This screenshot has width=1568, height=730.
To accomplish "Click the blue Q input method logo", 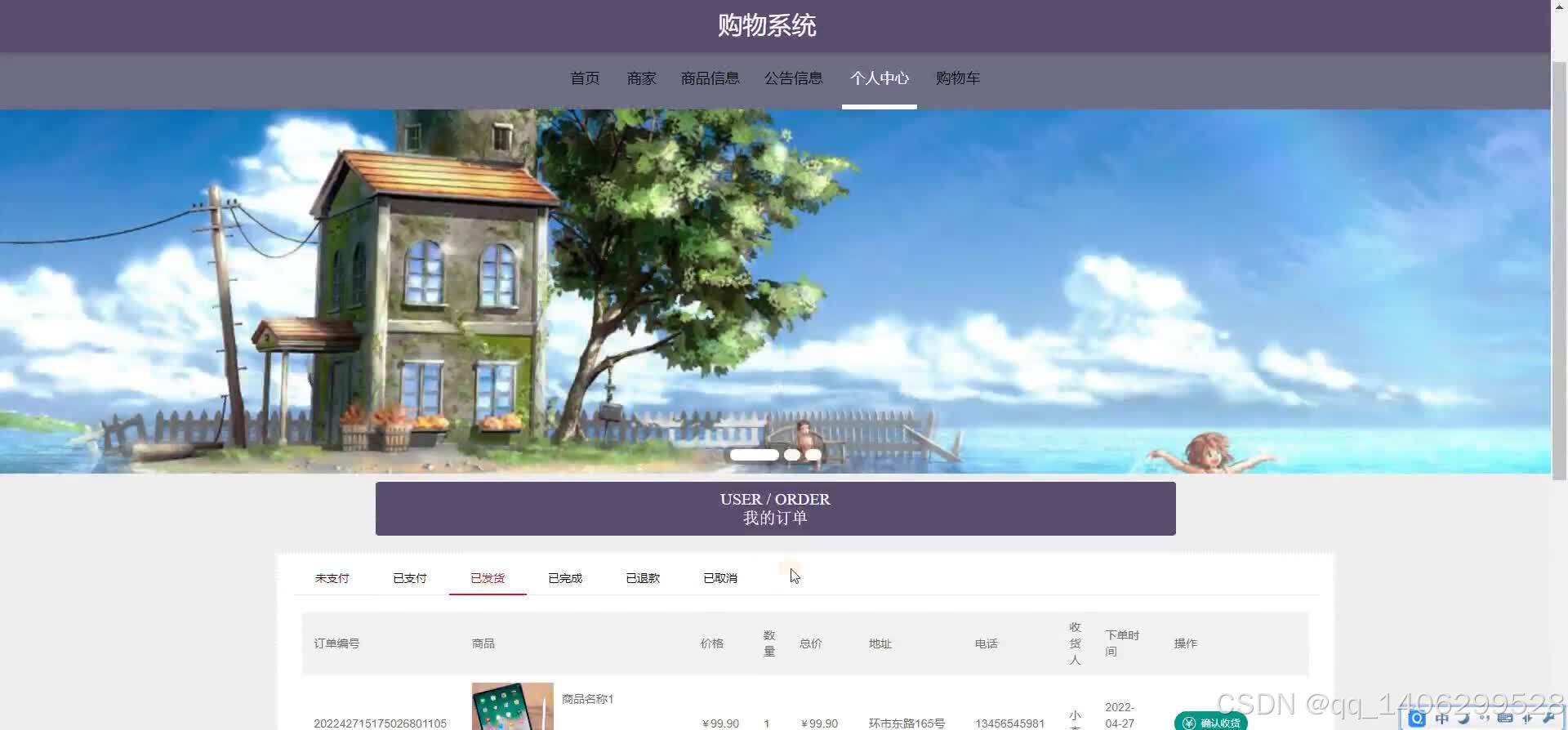I will 1417,719.
